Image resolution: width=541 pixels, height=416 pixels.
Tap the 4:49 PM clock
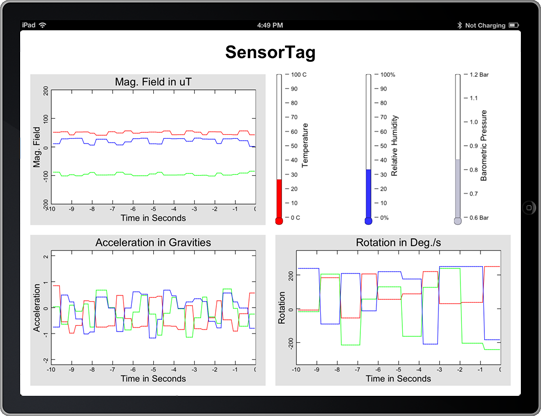pyautogui.click(x=270, y=25)
